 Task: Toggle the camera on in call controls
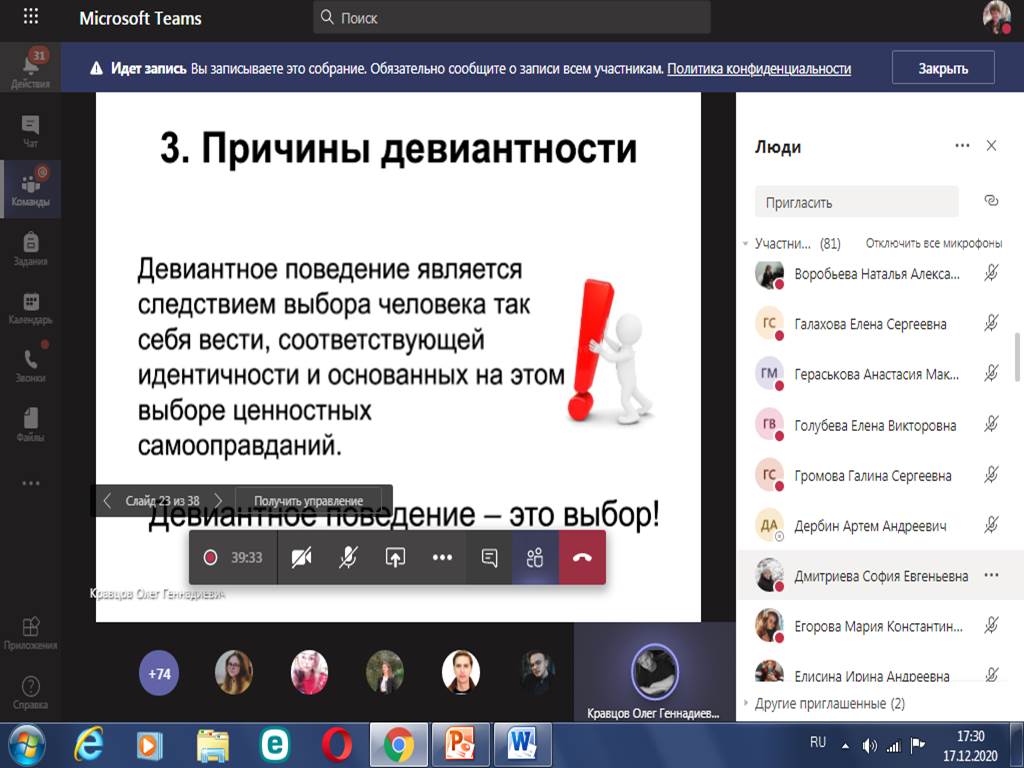point(301,557)
